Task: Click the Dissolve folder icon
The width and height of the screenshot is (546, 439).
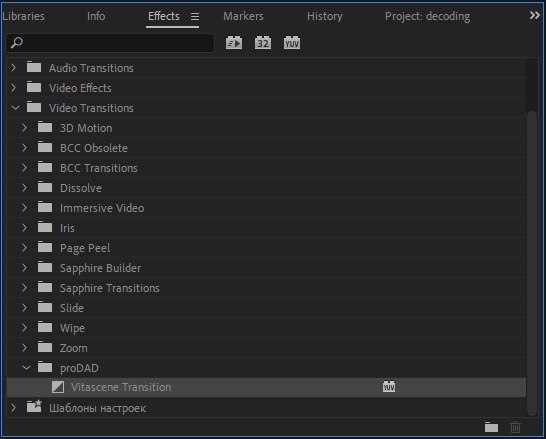Action: tap(45, 187)
